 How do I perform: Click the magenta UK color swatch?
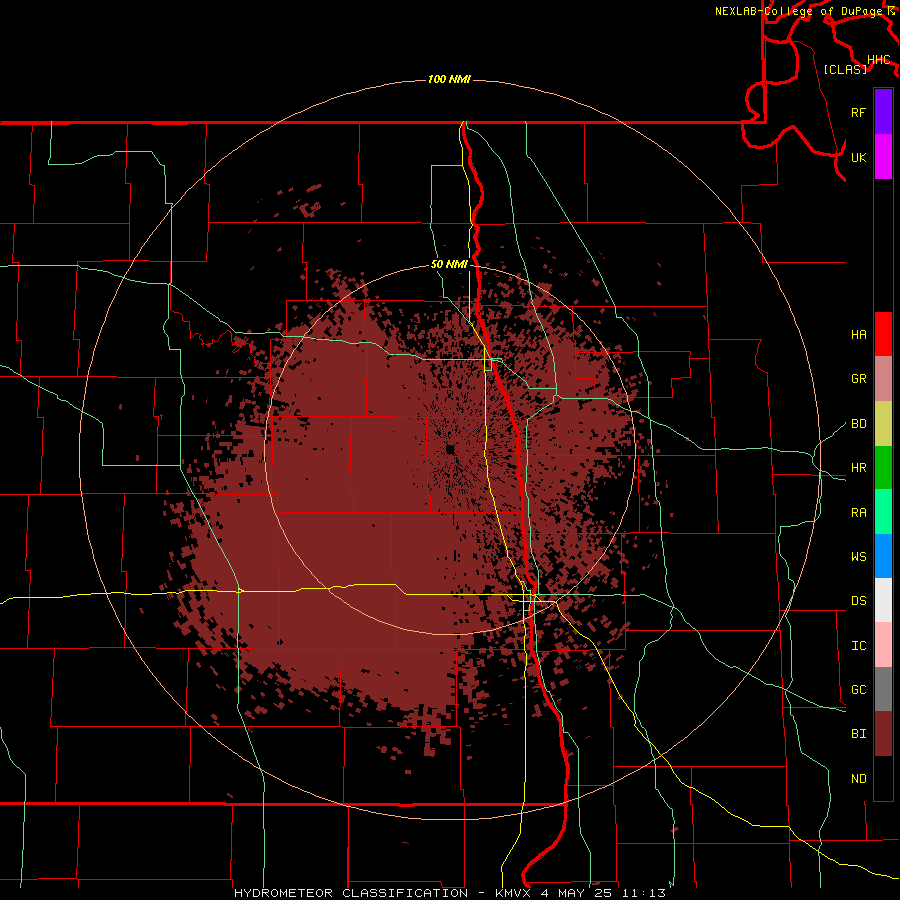tap(883, 157)
